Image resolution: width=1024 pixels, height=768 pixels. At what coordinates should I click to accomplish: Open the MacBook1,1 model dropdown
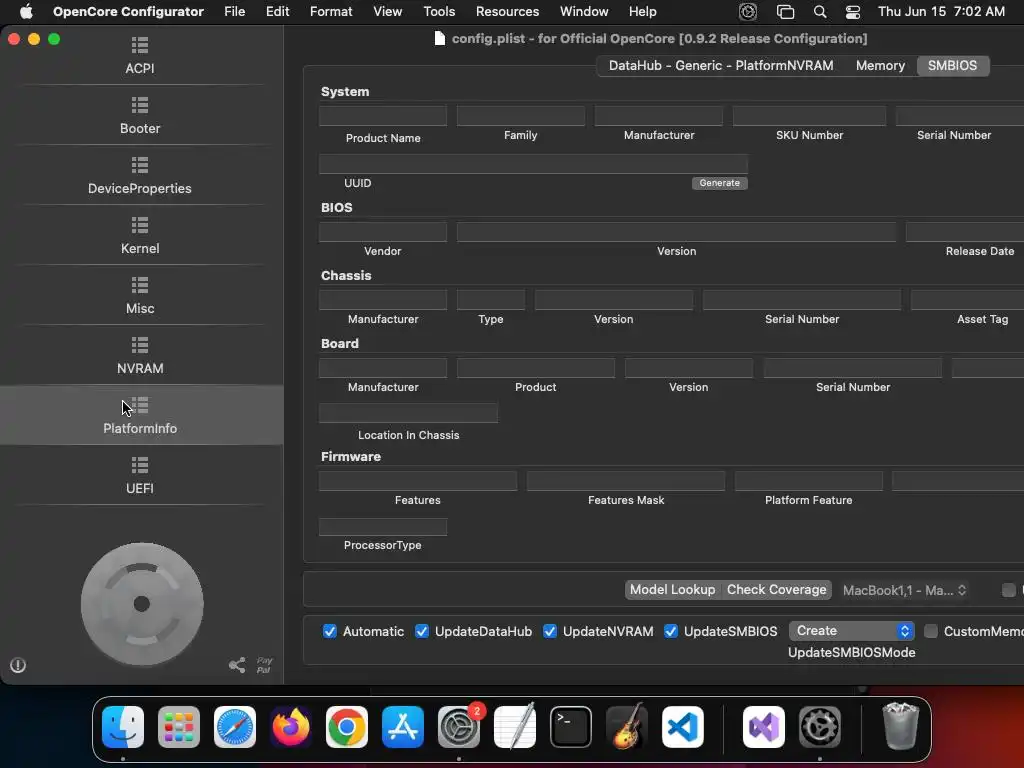(x=904, y=590)
